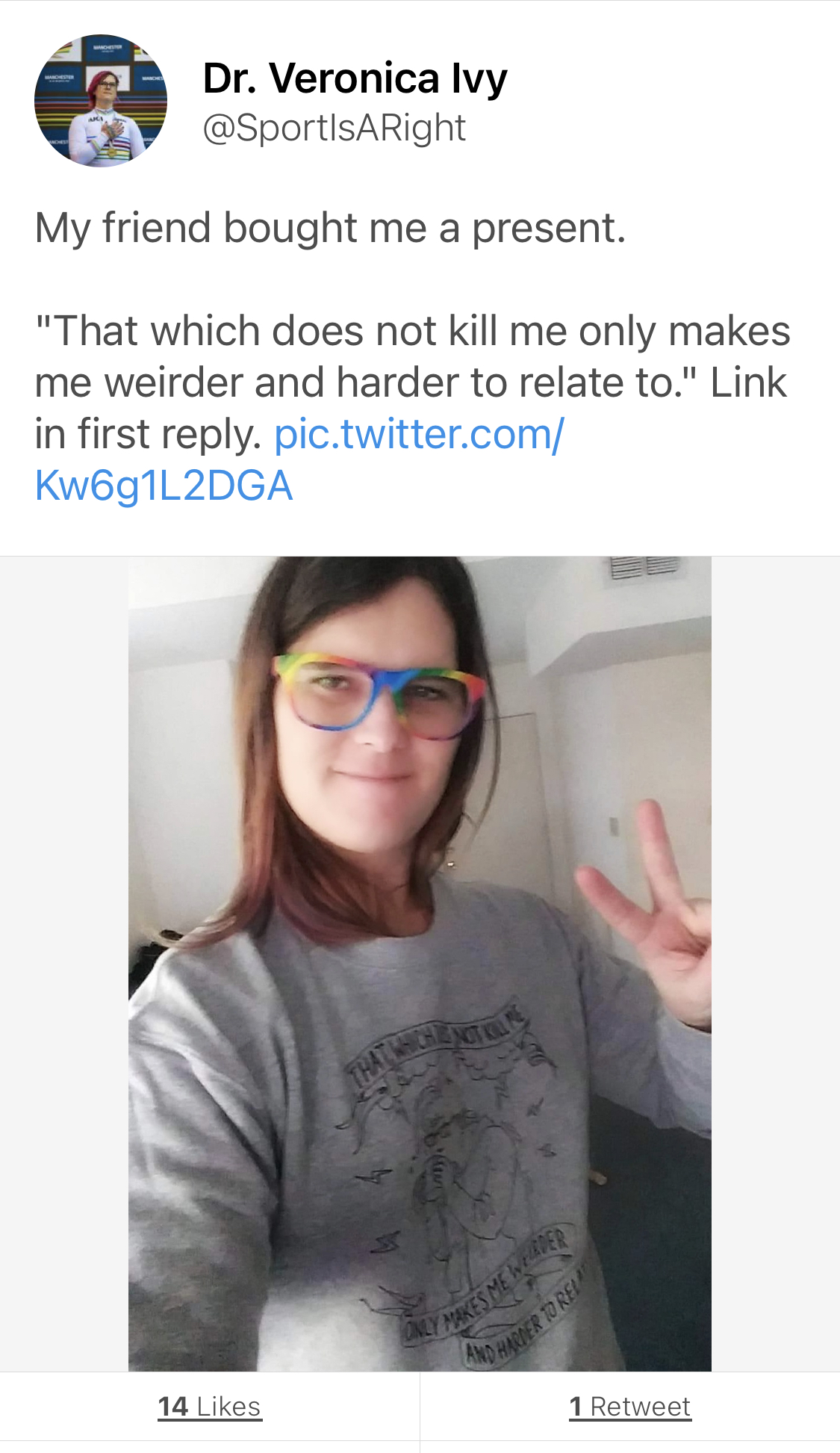Open the Kw6g1L2DGA link text
Image resolution: width=840 pixels, height=1453 pixels.
click(x=164, y=486)
